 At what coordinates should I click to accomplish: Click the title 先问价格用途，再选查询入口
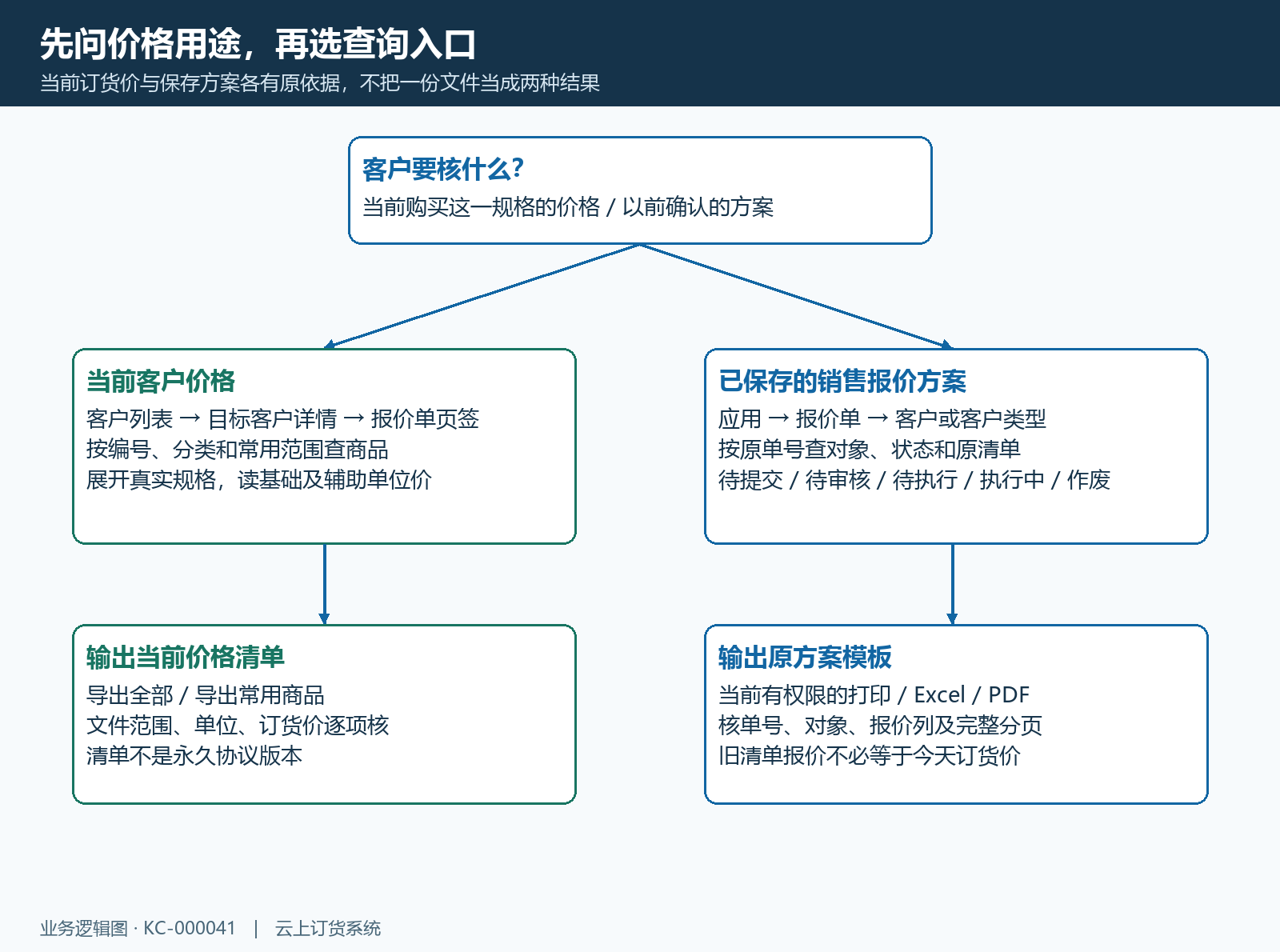pos(258,44)
